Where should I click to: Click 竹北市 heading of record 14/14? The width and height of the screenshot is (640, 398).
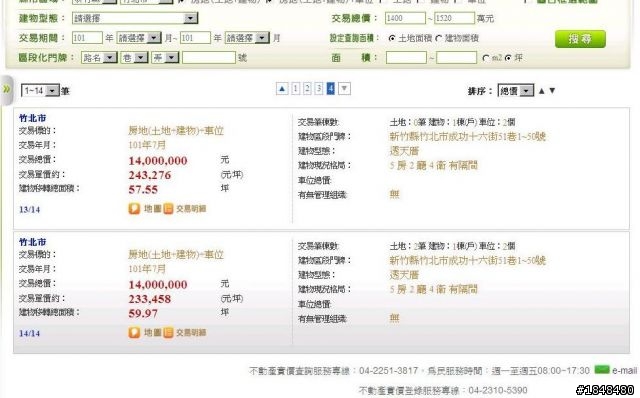[x=33, y=242]
